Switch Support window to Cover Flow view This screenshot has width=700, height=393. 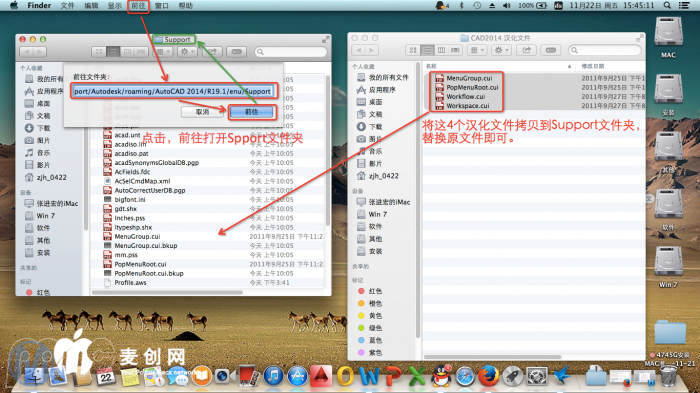pyautogui.click(x=141, y=52)
